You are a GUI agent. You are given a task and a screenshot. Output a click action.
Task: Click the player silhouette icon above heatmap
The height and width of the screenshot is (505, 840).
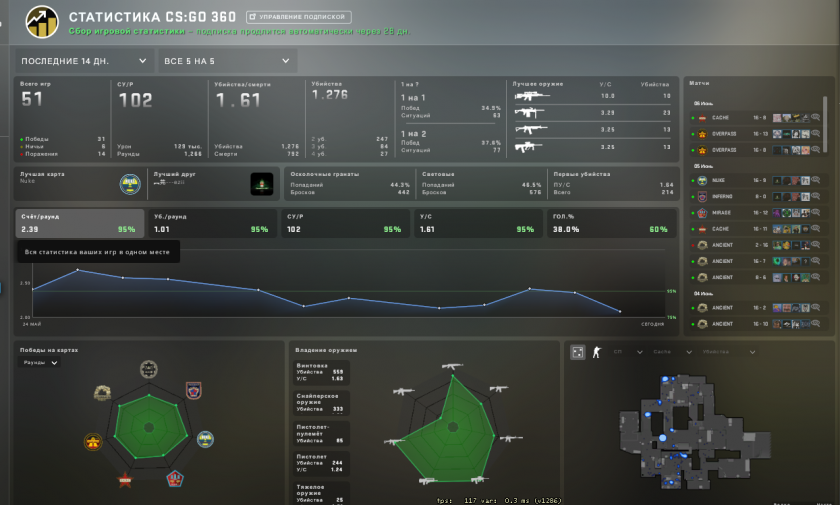597,352
